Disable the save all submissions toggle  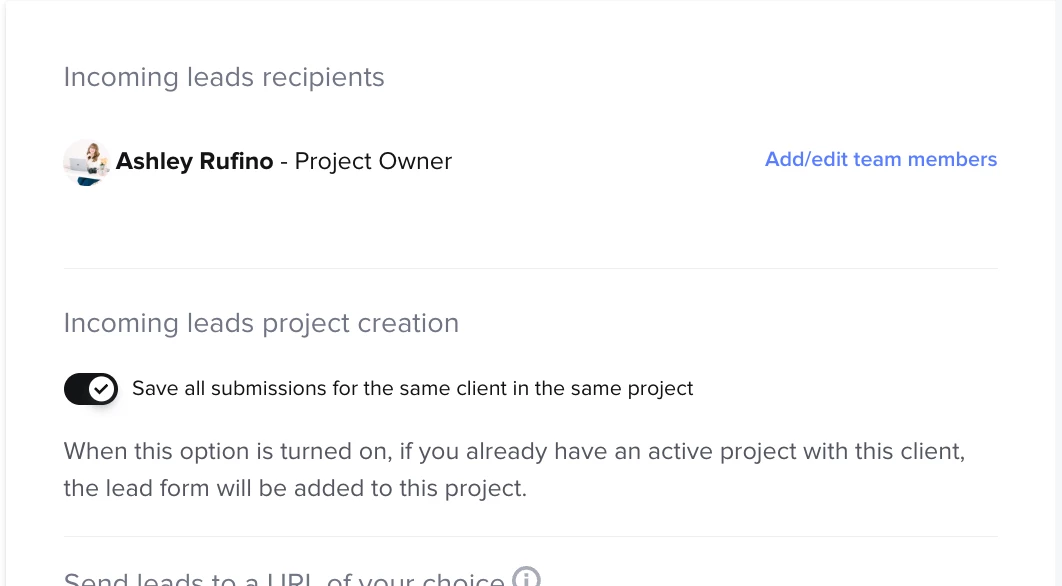click(x=91, y=389)
